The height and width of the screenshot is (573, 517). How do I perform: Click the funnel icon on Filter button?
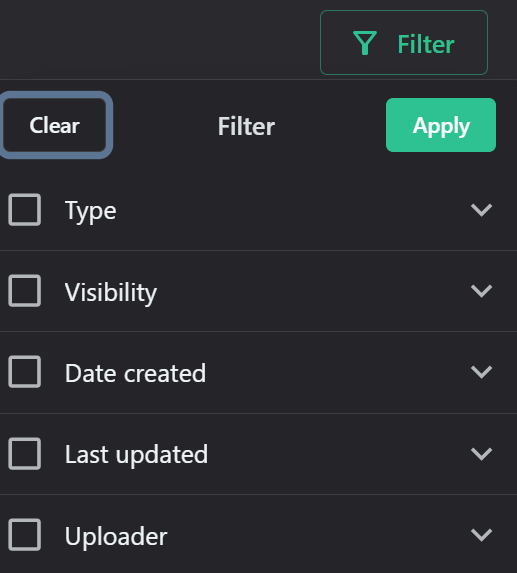(x=365, y=43)
